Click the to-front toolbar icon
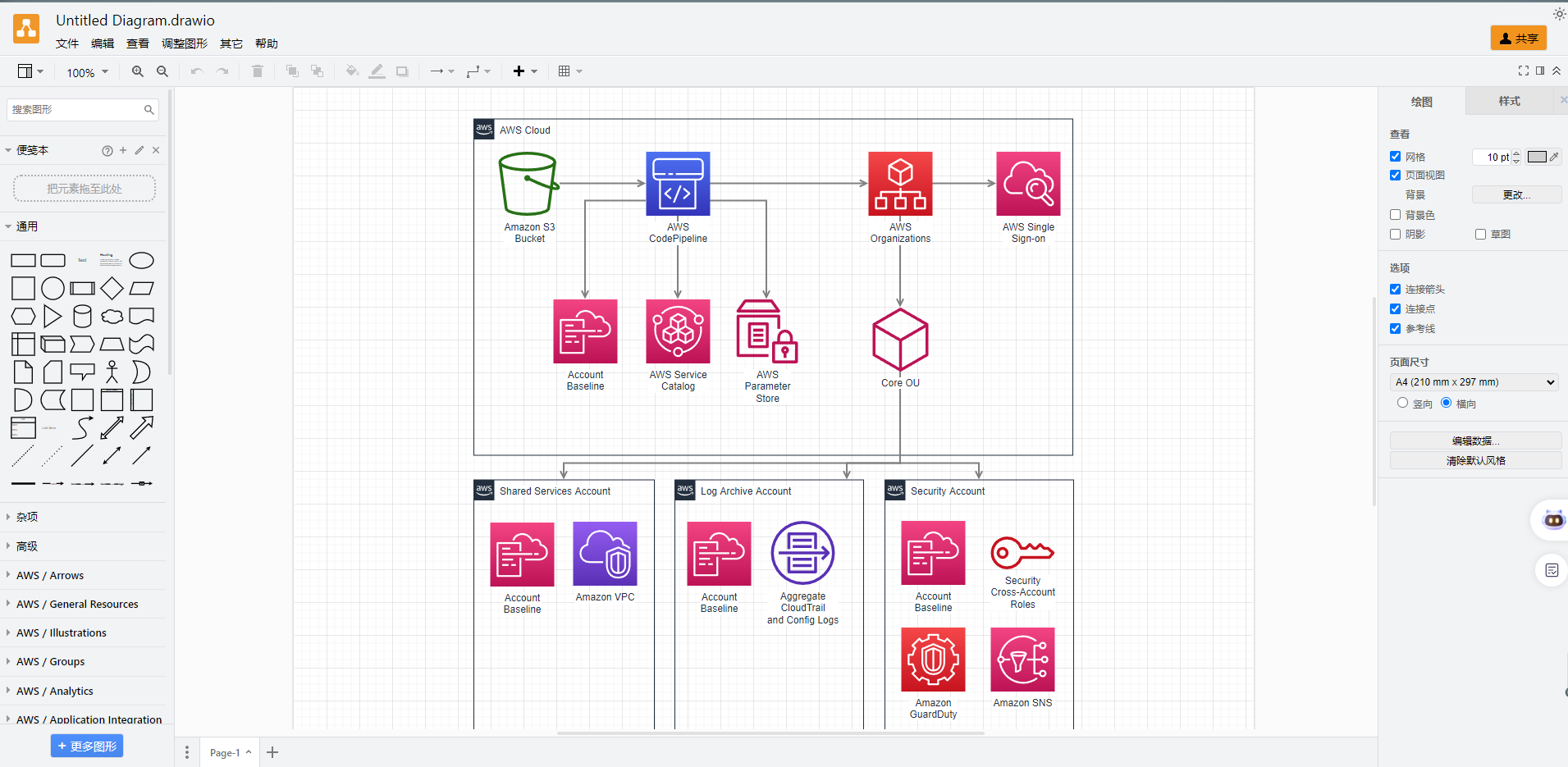Screen dimensions: 1568x767 (x=292, y=71)
